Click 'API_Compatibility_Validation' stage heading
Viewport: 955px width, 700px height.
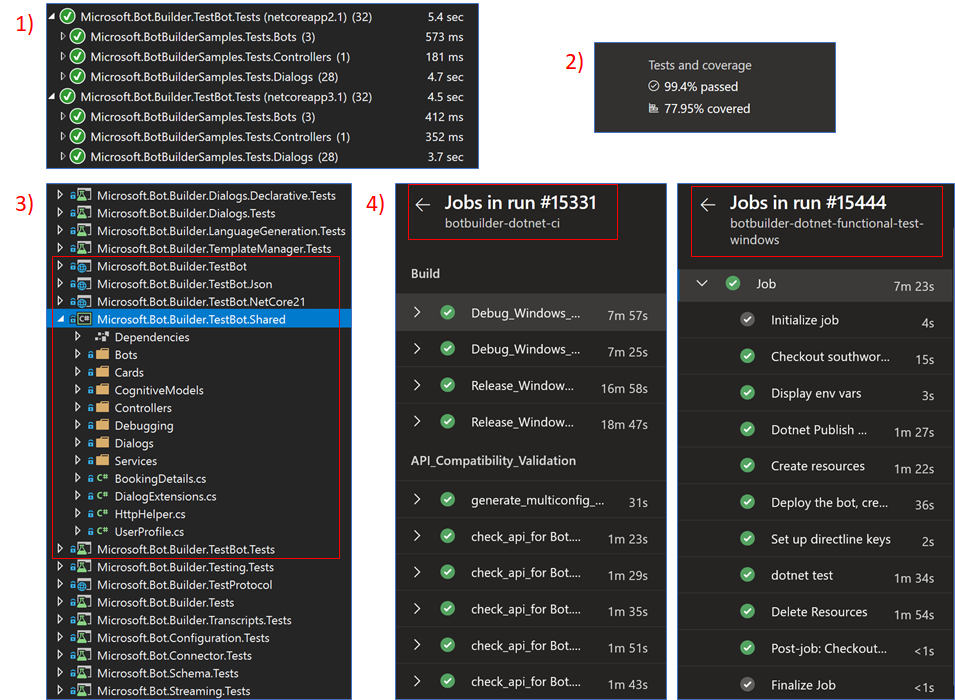click(493, 461)
